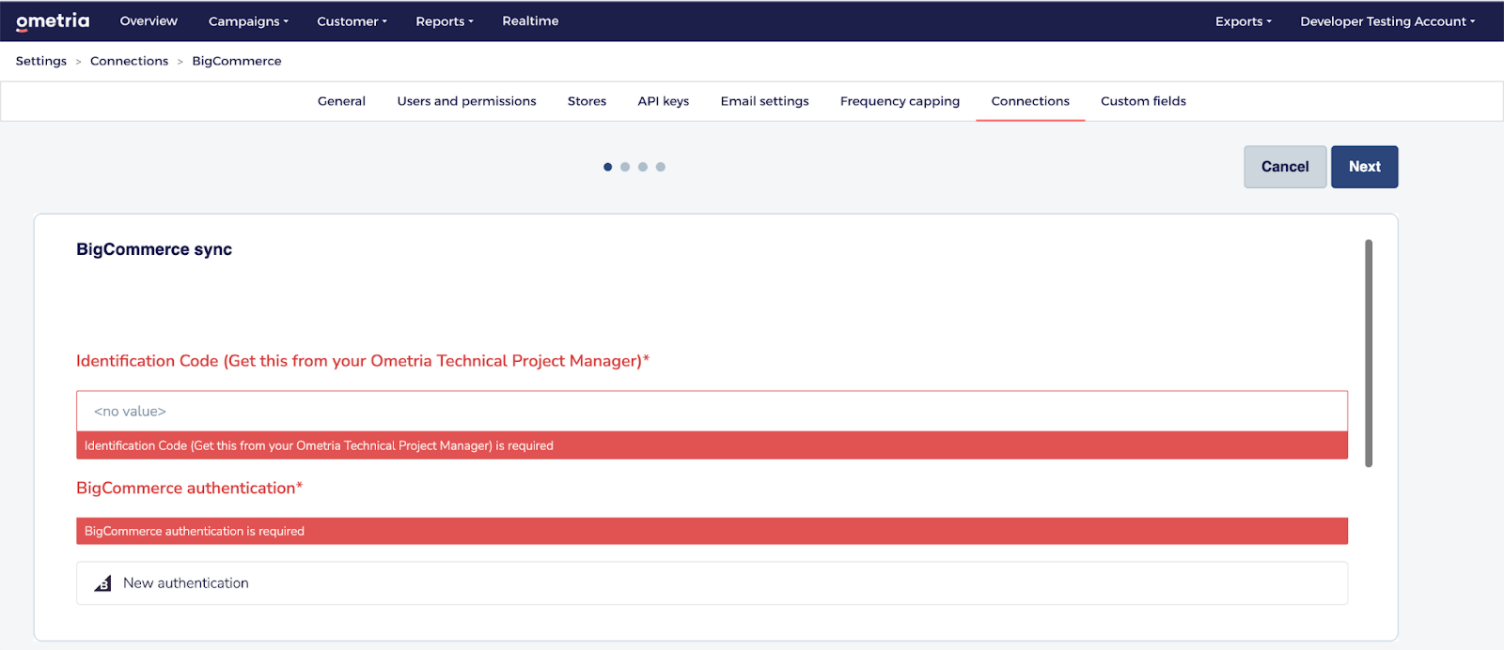Go to Connections breadcrumb link
This screenshot has width=1506, height=650.
tap(129, 61)
